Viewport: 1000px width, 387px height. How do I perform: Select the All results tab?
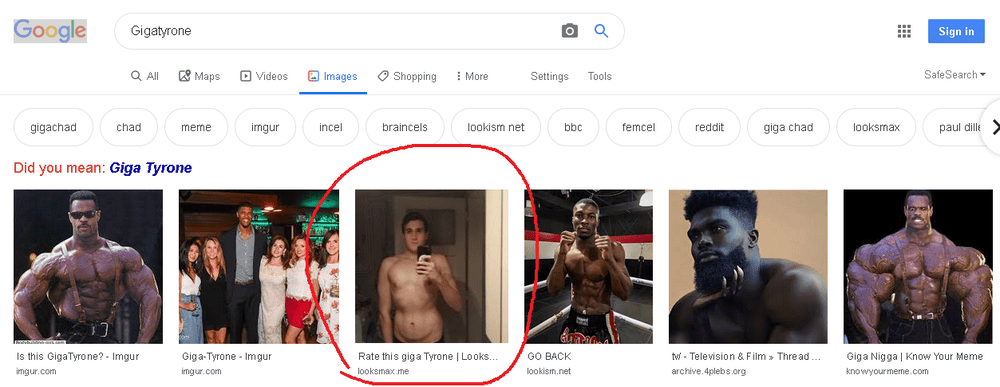[x=145, y=77]
